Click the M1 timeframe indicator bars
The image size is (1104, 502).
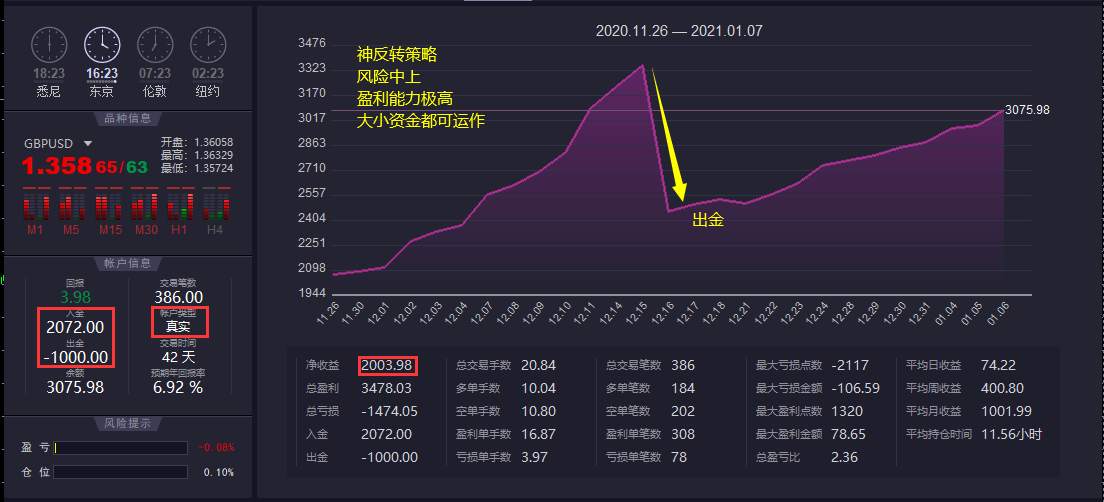[x=36, y=204]
